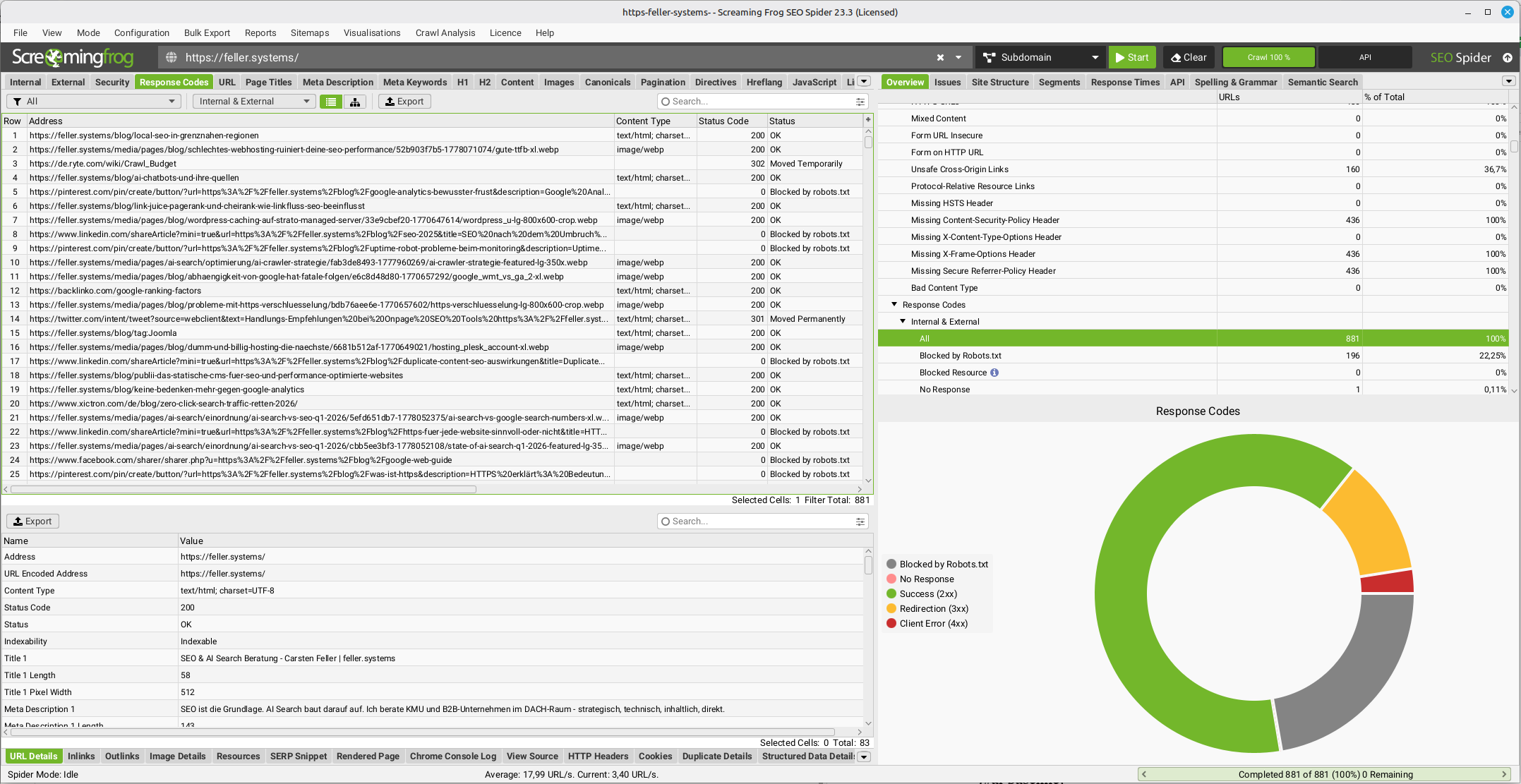The height and width of the screenshot is (784, 1521).
Task: Show more main tabs dropdown arrow
Action: tap(865, 82)
